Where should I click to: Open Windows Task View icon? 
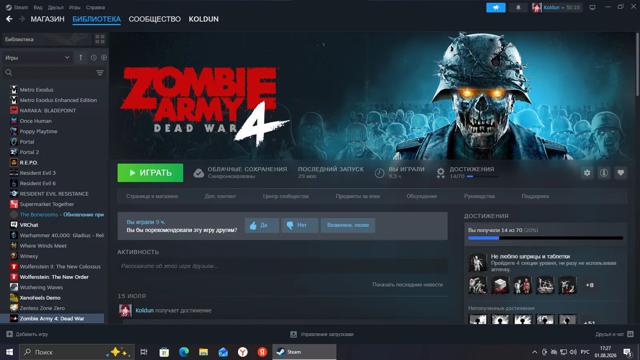pos(144,352)
